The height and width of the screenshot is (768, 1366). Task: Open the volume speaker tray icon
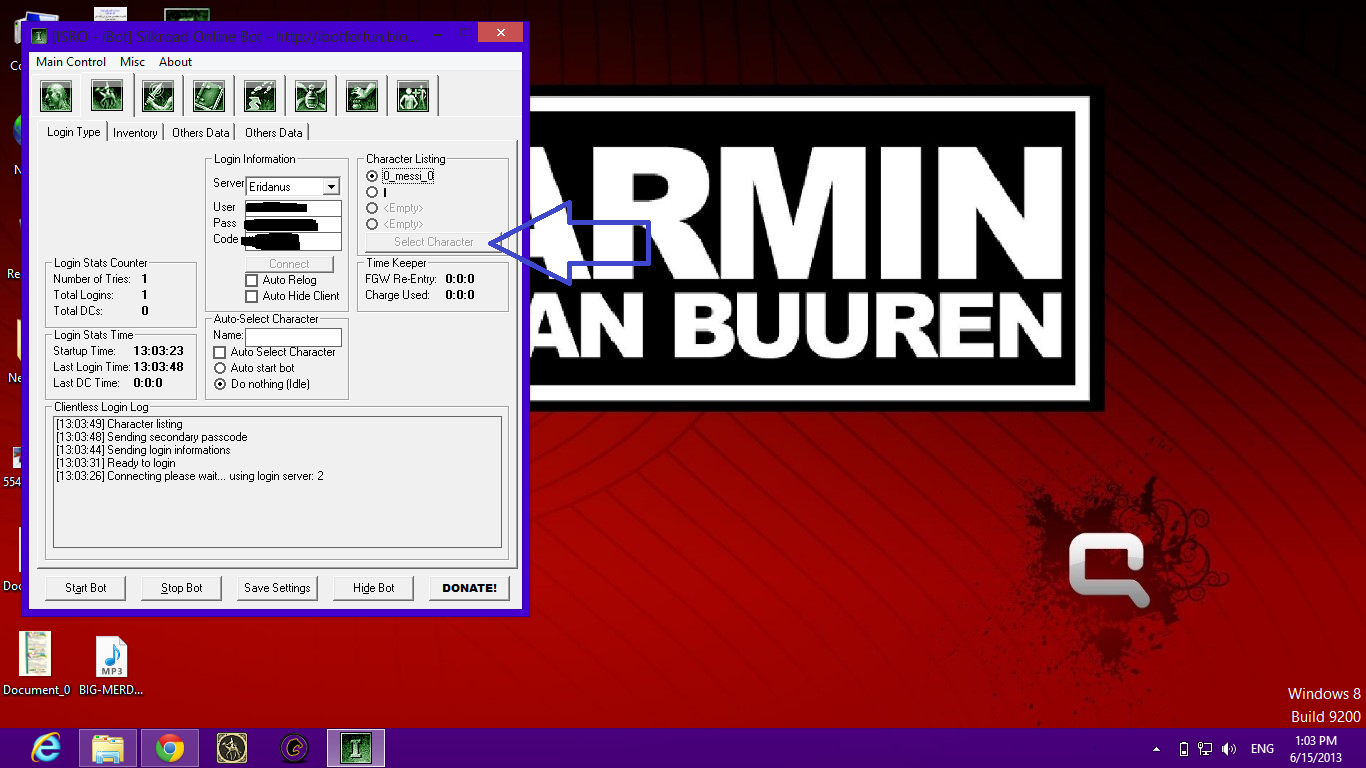1229,749
